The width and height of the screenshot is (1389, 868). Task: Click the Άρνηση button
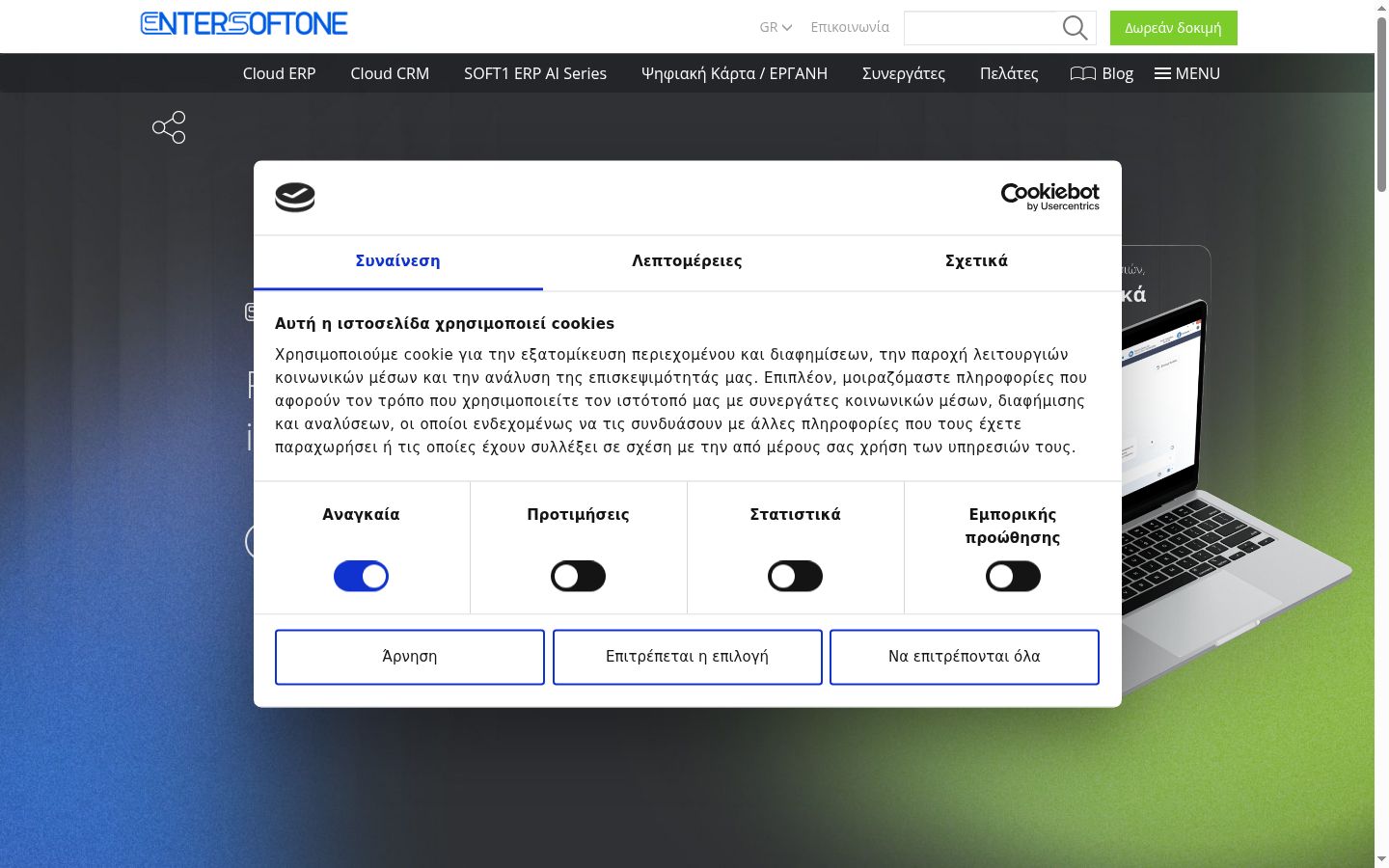pos(410,657)
